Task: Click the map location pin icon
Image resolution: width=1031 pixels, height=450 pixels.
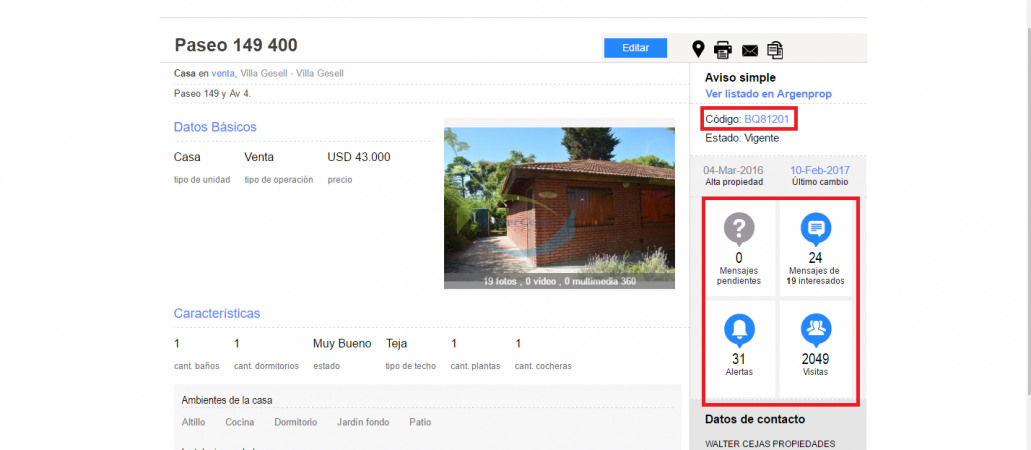Action: [x=698, y=49]
